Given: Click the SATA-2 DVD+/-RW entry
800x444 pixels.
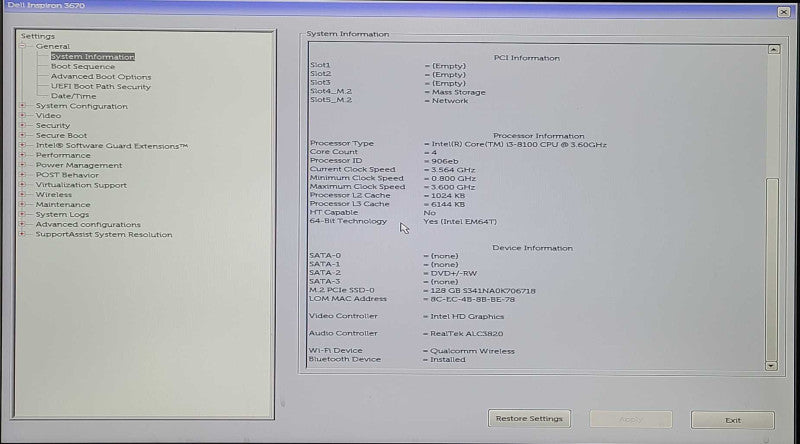Looking at the screenshot, I should point(454,273).
